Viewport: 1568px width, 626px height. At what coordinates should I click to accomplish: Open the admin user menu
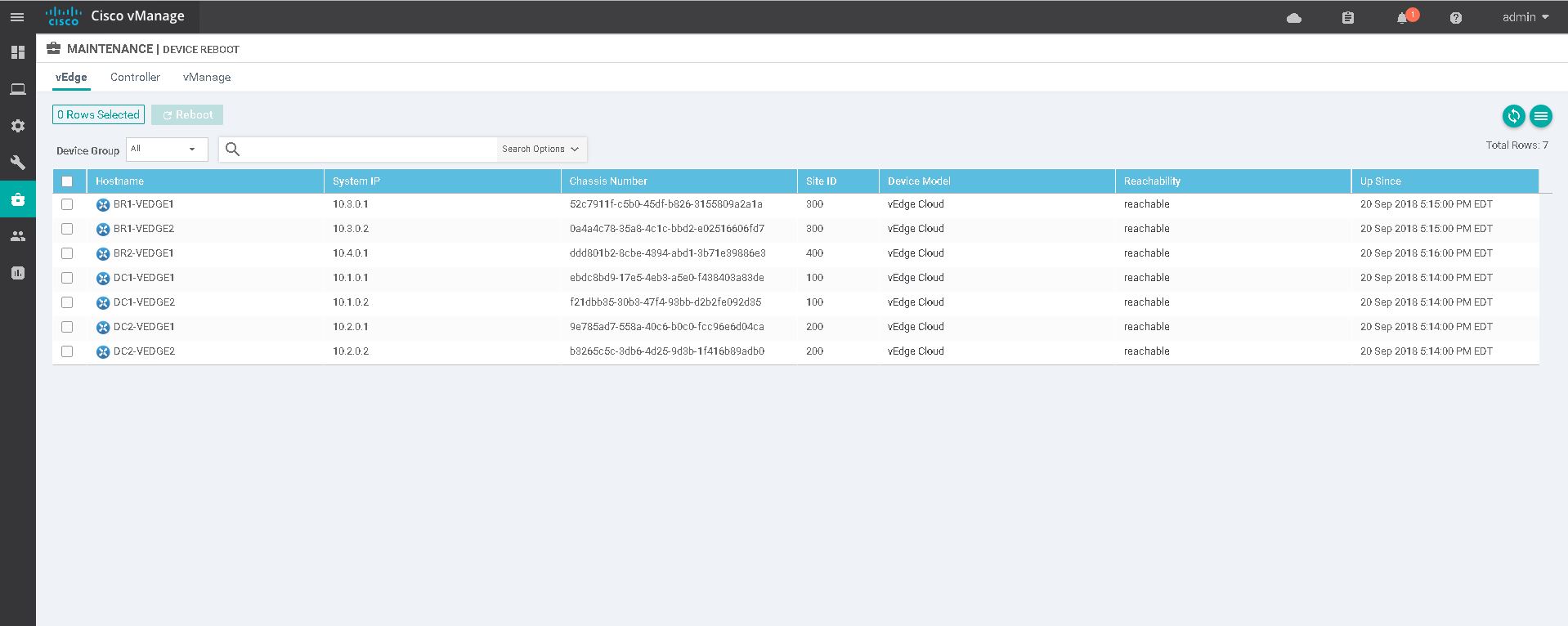point(1525,17)
